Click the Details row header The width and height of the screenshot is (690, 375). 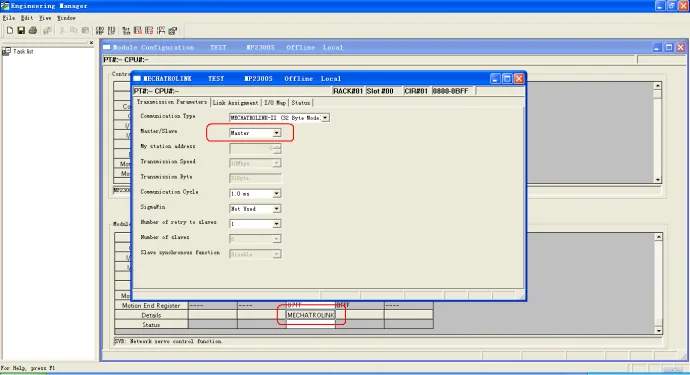point(151,315)
